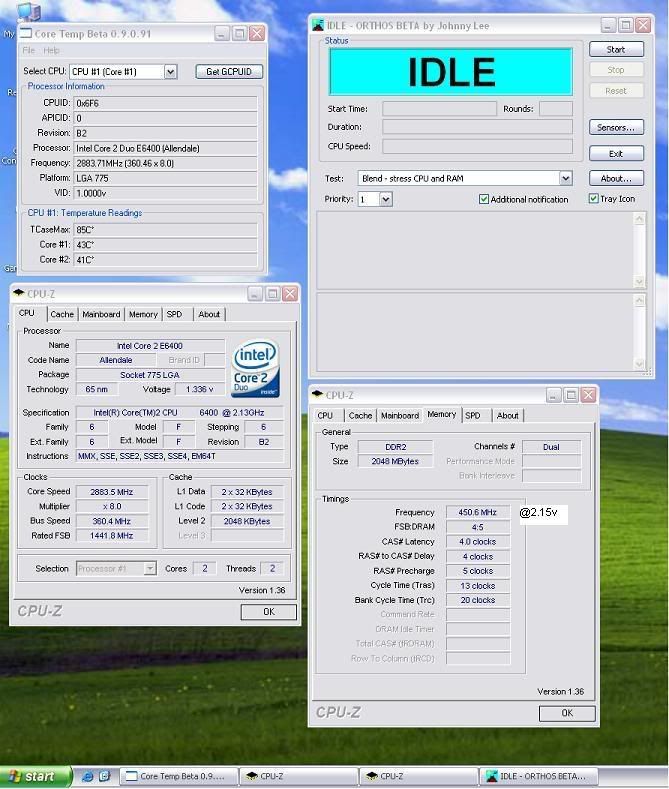Viewport: 669px width, 789px height.
Task: Activate first CPU-Z taskbar button
Action: click(298, 776)
